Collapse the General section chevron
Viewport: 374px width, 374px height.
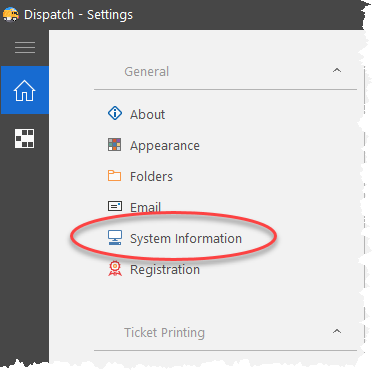[337, 70]
